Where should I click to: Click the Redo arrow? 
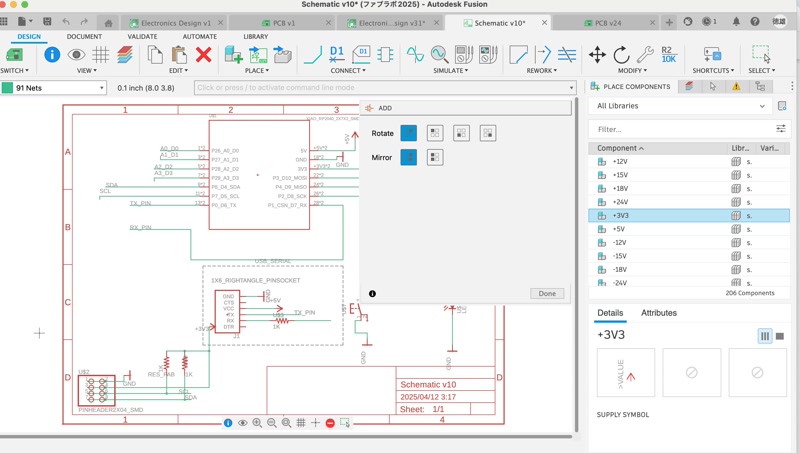click(x=84, y=21)
